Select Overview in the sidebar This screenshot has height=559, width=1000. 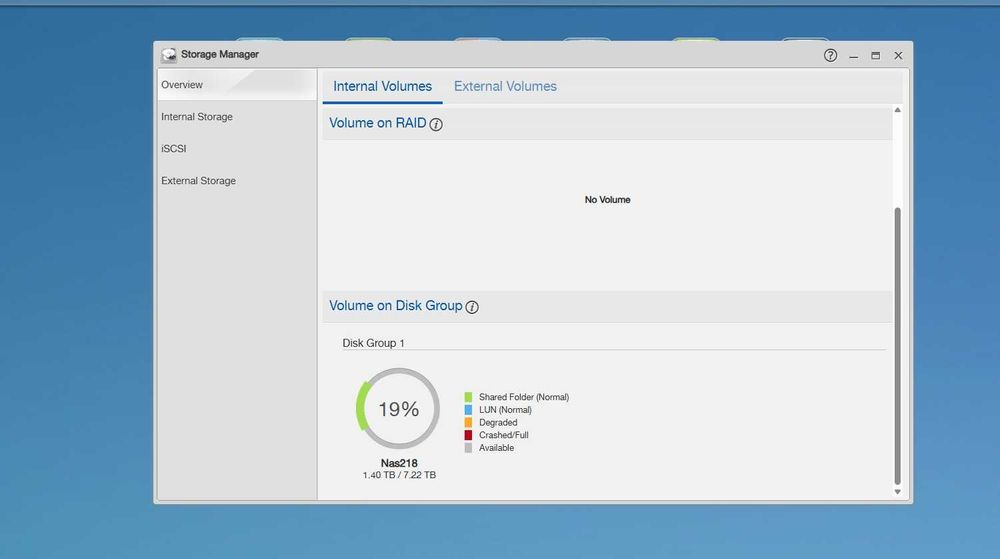(x=237, y=85)
